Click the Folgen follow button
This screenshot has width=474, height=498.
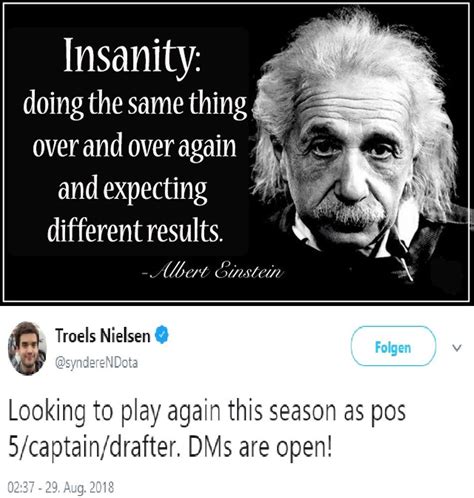(x=393, y=346)
